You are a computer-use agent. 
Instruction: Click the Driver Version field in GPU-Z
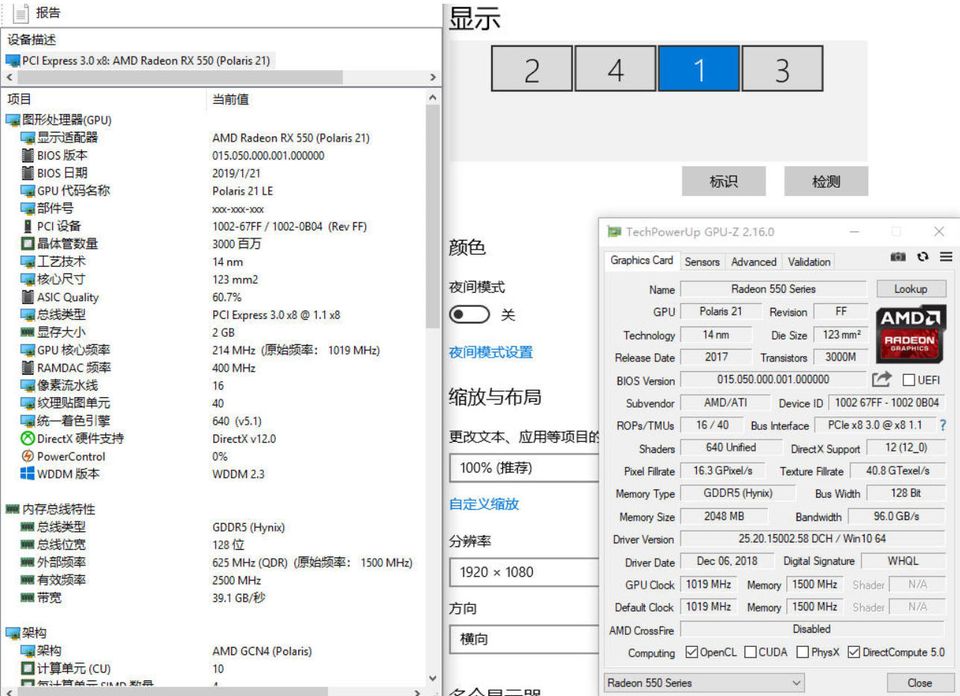(x=812, y=539)
